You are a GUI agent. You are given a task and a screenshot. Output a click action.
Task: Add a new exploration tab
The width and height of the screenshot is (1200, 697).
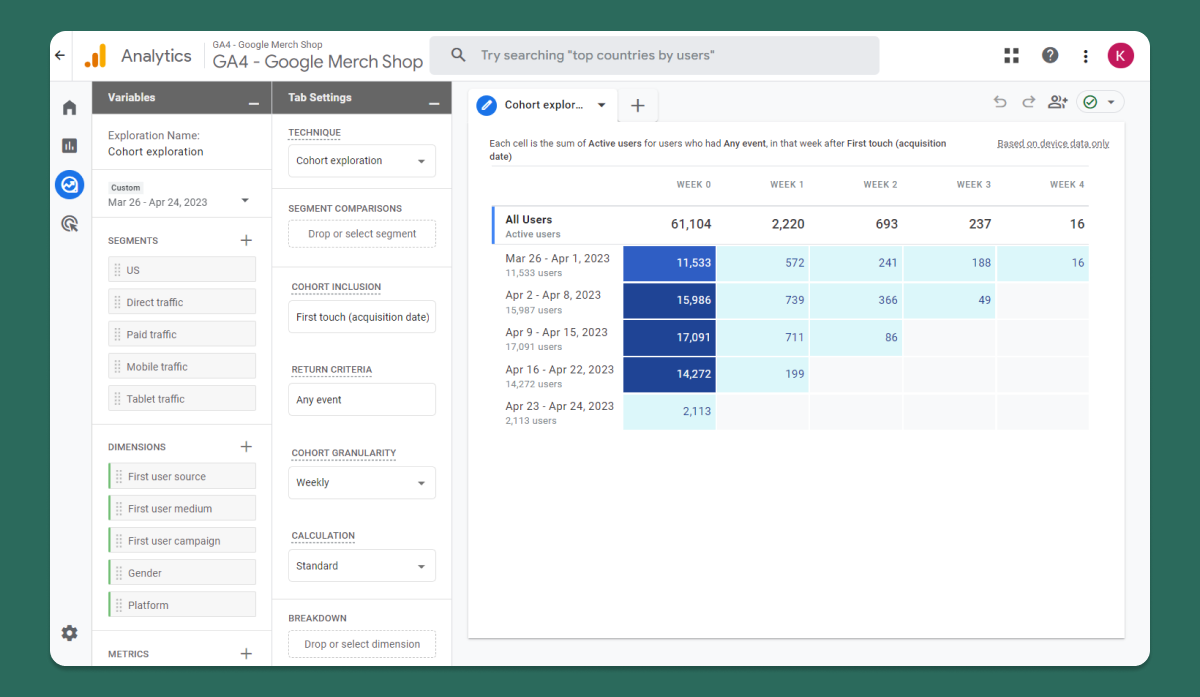click(x=638, y=105)
